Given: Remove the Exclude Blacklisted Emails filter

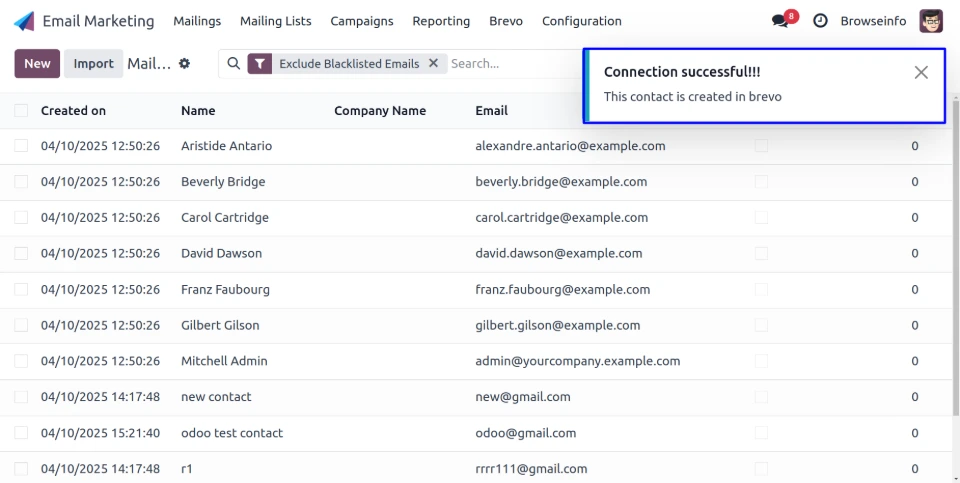Looking at the screenshot, I should click(x=433, y=63).
